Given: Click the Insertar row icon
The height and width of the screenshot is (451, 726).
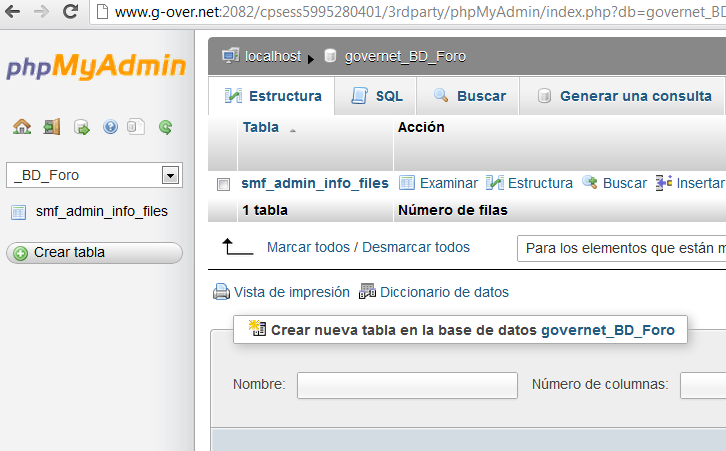Looking at the screenshot, I should point(663,182).
